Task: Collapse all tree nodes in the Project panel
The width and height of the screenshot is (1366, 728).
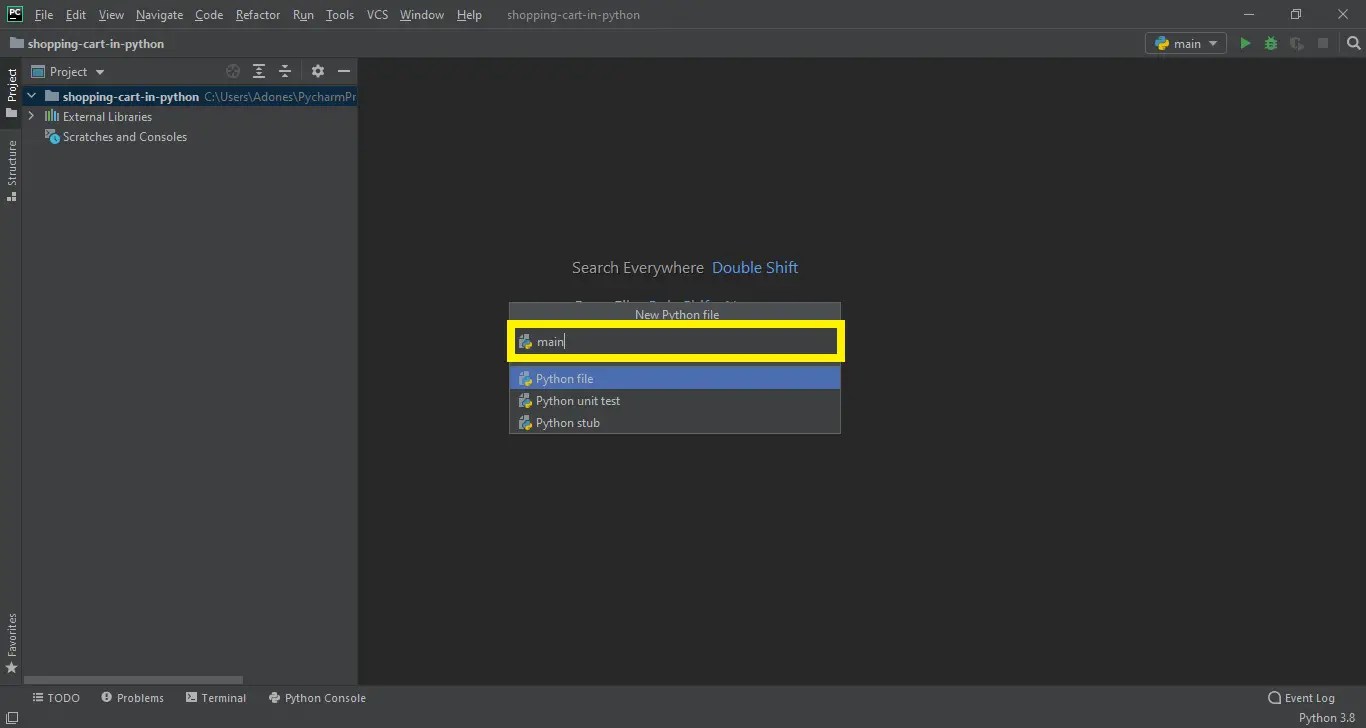Action: click(283, 71)
